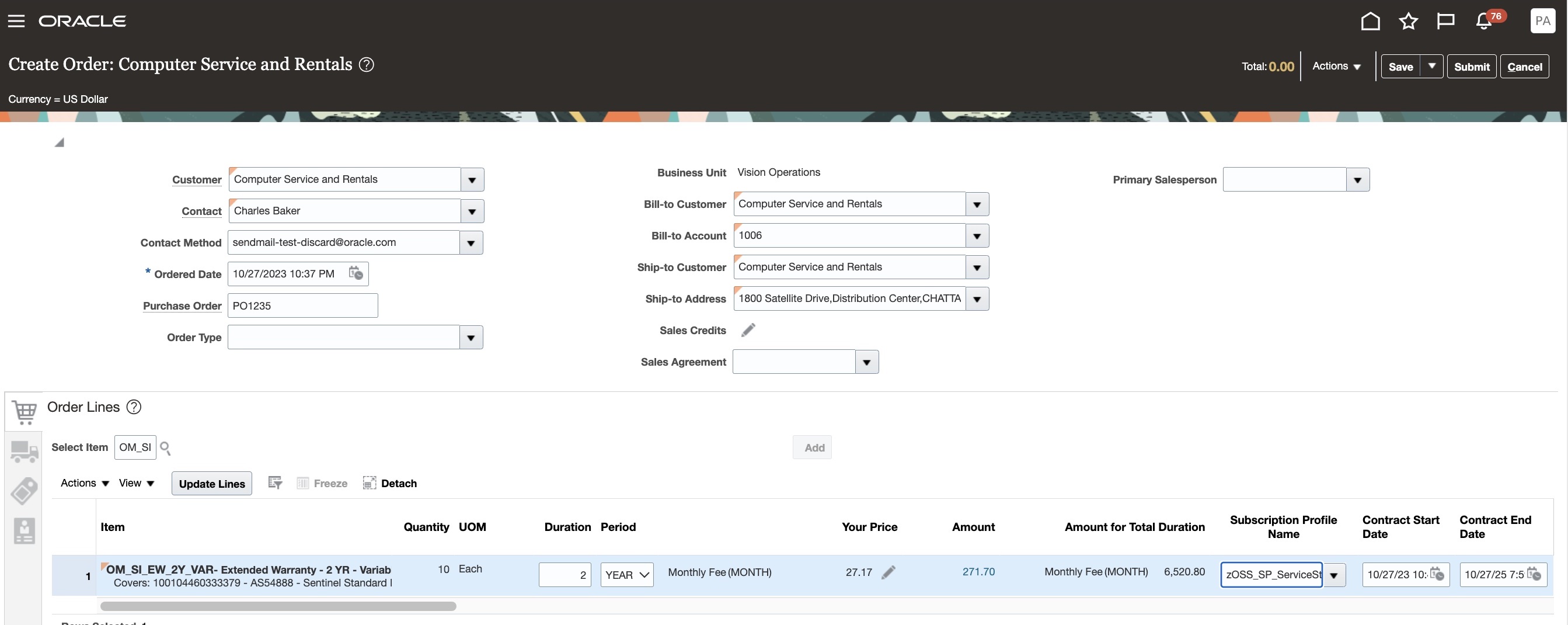
Task: Select the OM_SI_EW_2Y_VAR item row text
Action: click(248, 570)
